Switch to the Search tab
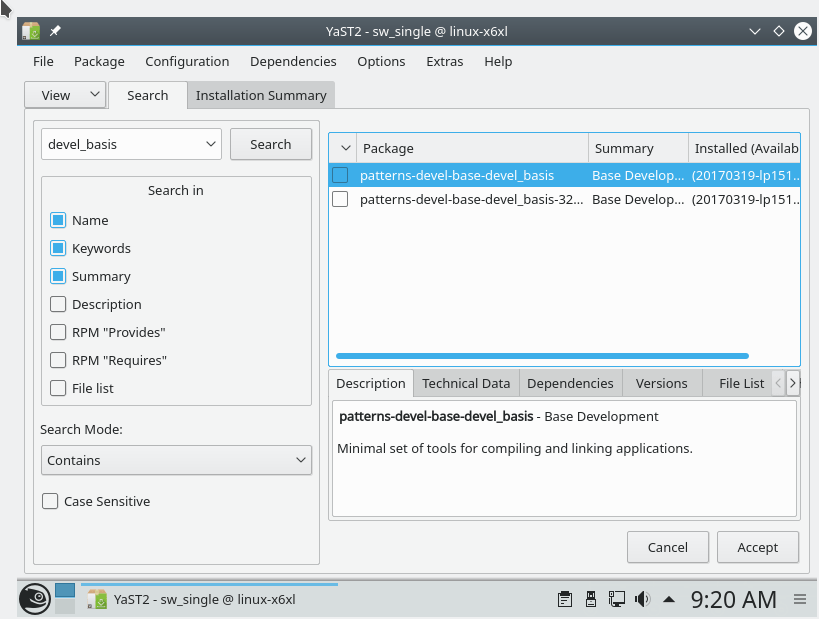The width and height of the screenshot is (819, 619). pyautogui.click(x=148, y=95)
